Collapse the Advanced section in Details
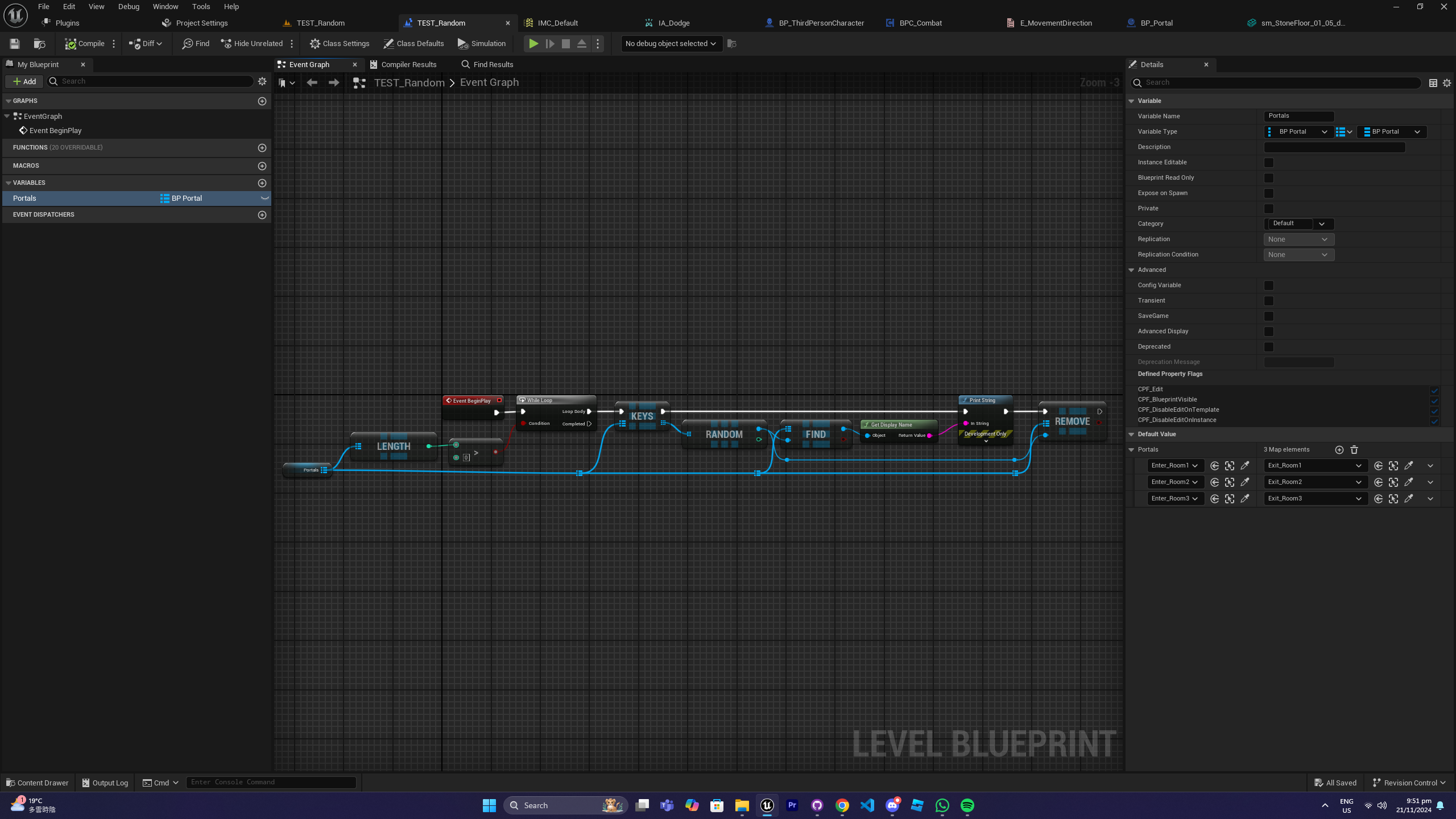Viewport: 1456px width, 819px height. tap(1131, 270)
